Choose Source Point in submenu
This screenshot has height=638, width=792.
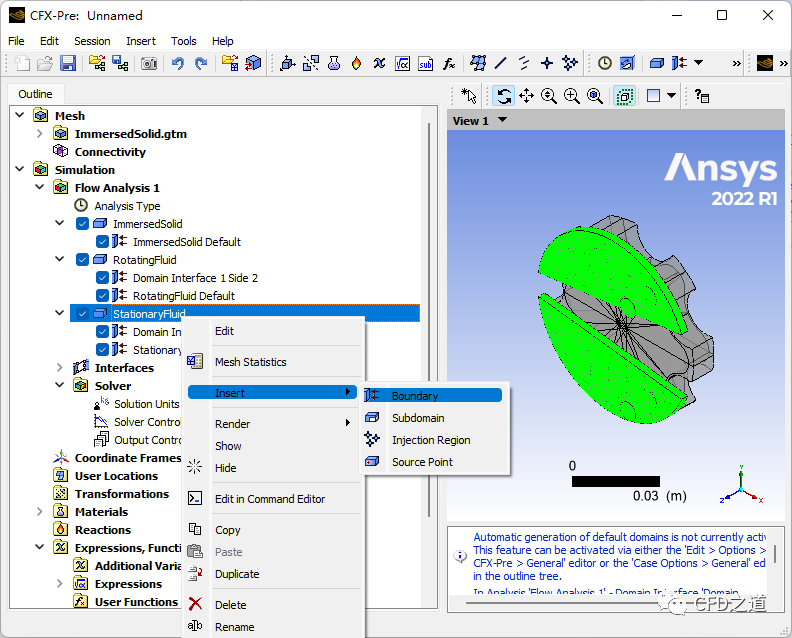click(432, 462)
